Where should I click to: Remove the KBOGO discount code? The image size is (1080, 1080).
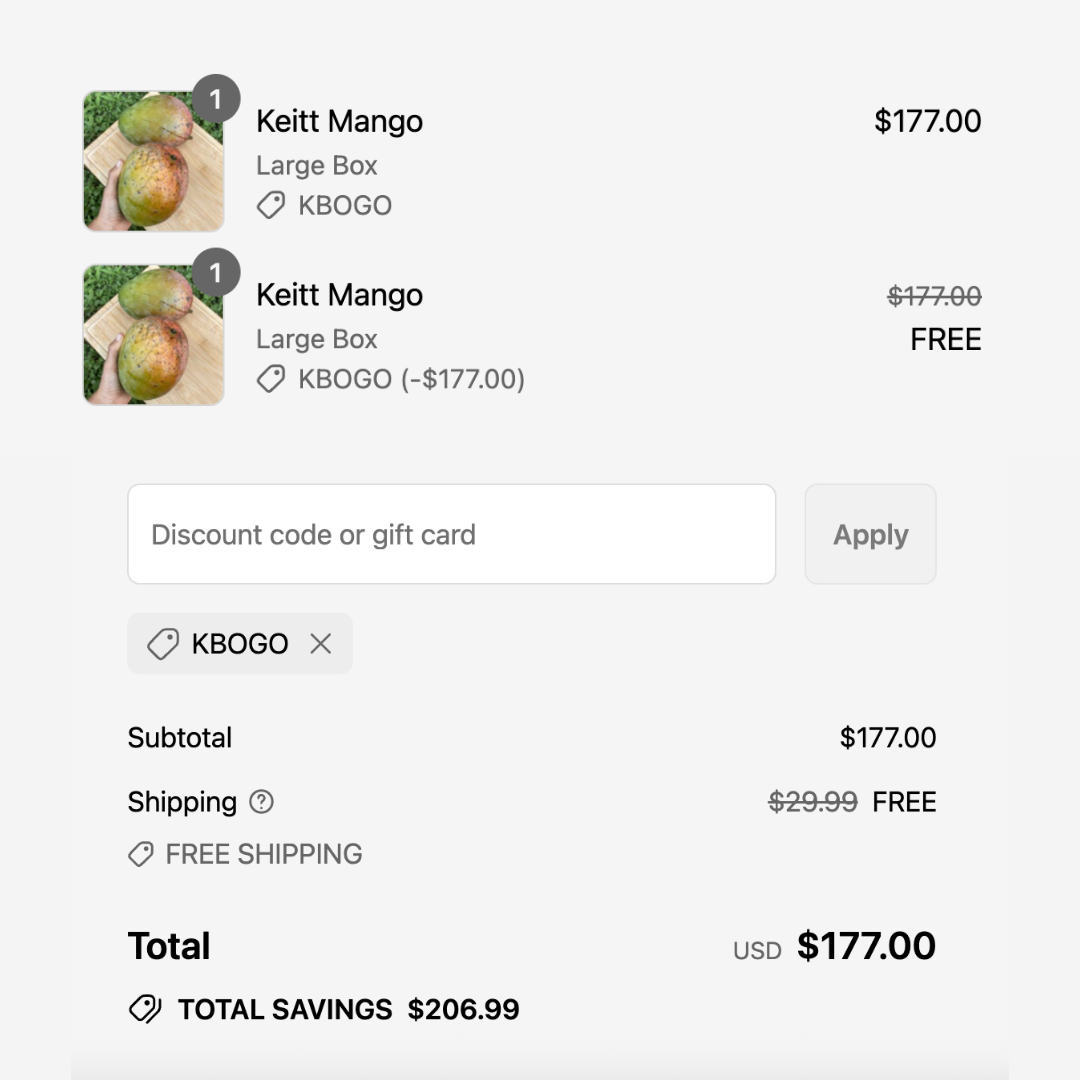[320, 644]
